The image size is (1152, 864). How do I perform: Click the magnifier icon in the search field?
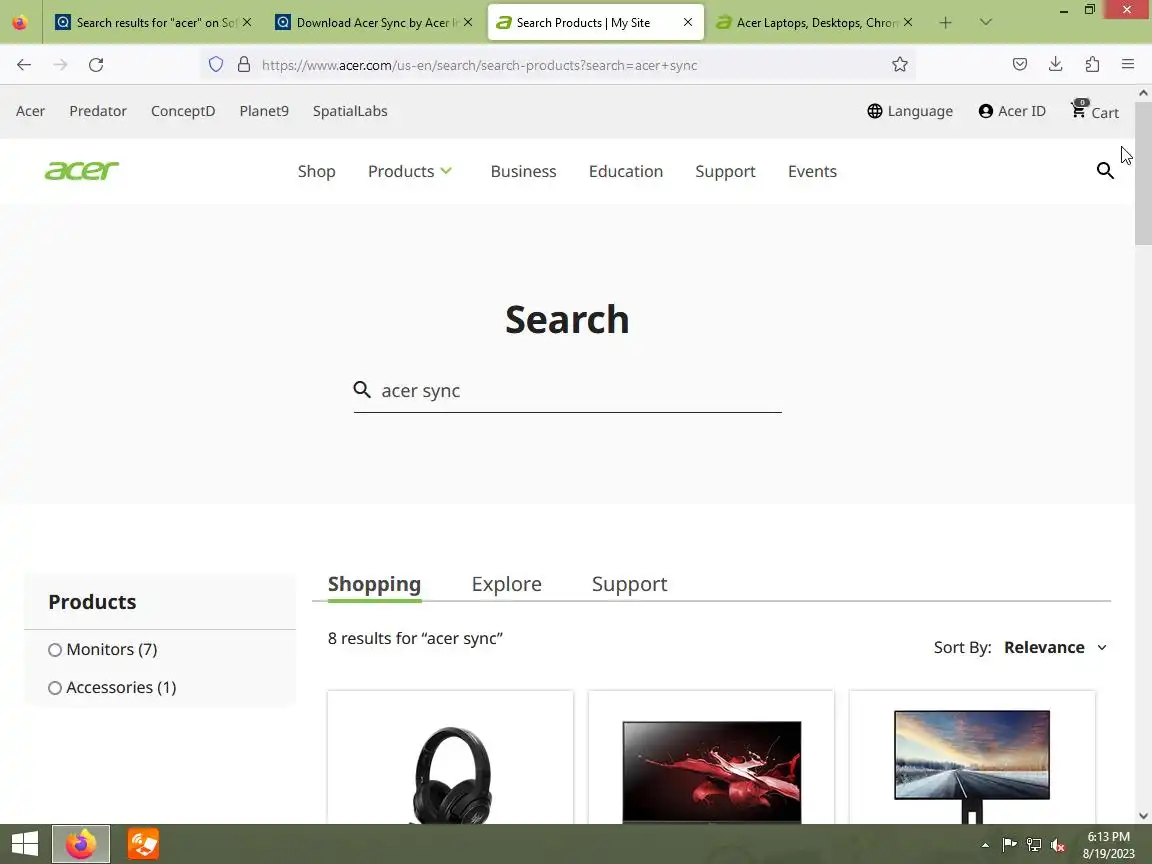361,389
